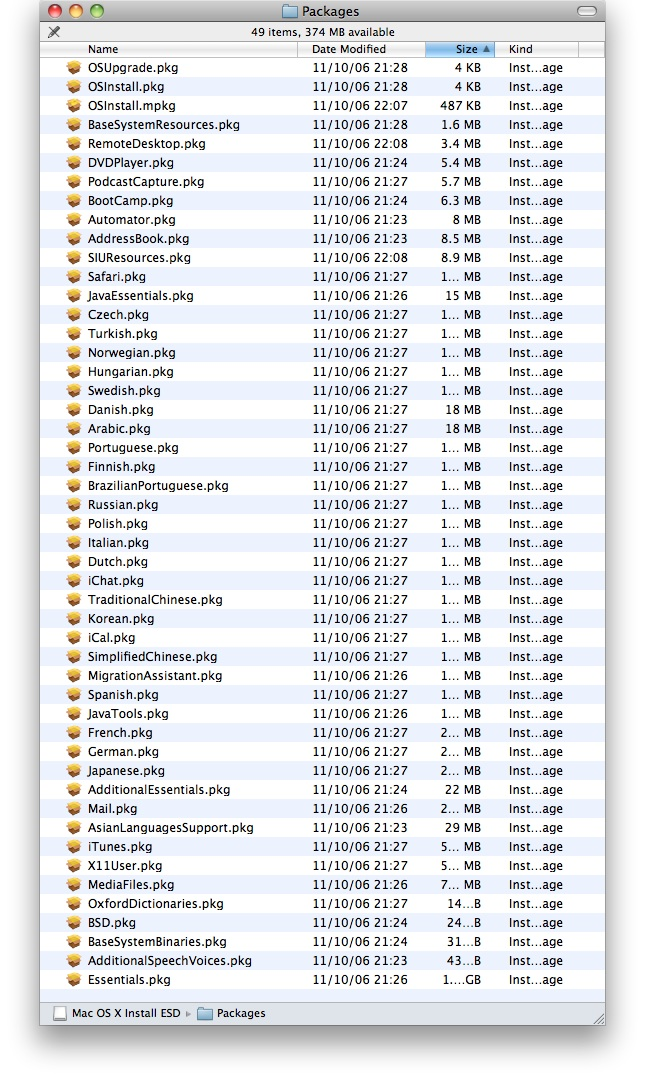Screen dimensions: 645x1080
Task: Select Turkish.pkg in the list
Action: 123,333
